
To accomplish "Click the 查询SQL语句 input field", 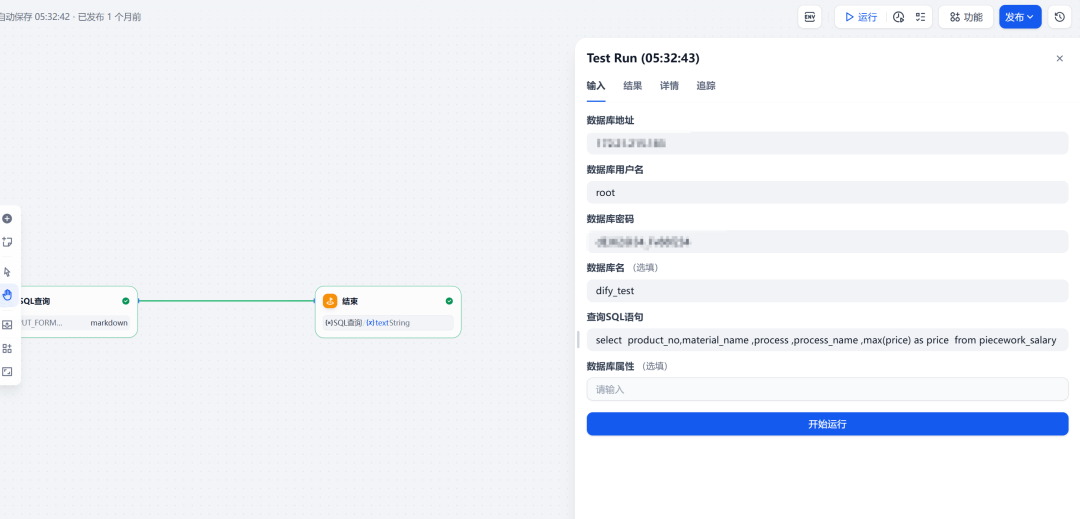I will tap(827, 340).
